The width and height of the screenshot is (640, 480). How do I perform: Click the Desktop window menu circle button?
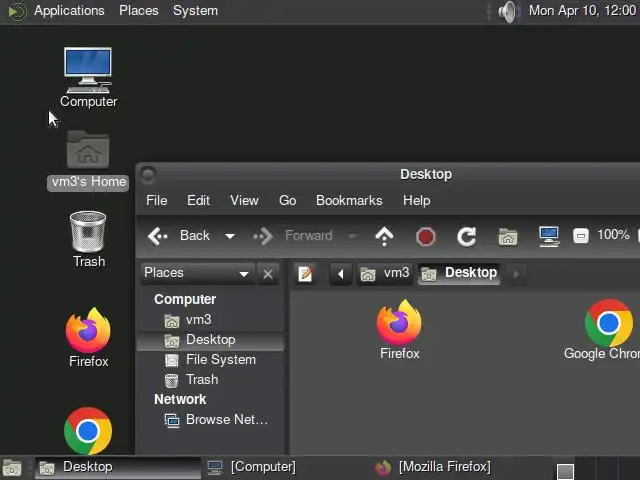pos(148,175)
